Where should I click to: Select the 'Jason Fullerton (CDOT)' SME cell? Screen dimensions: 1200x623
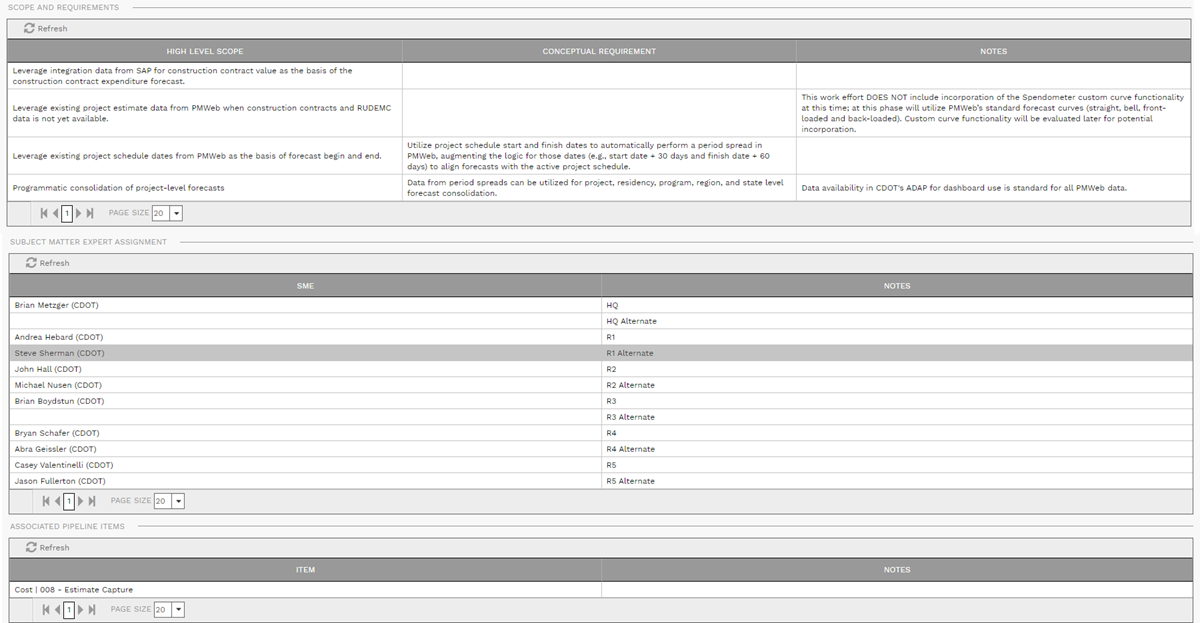pos(305,481)
